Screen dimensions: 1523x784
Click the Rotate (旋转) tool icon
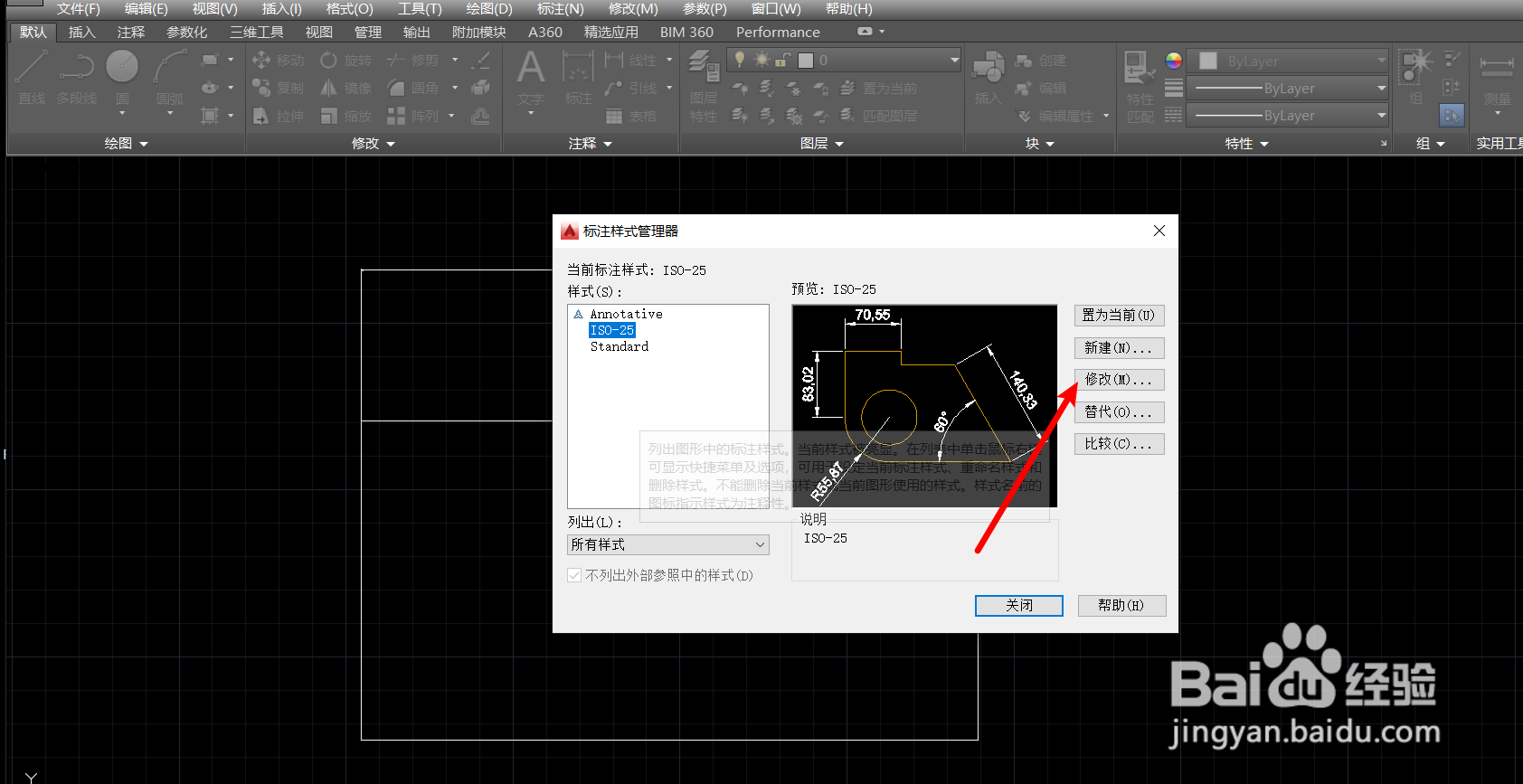tap(329, 60)
